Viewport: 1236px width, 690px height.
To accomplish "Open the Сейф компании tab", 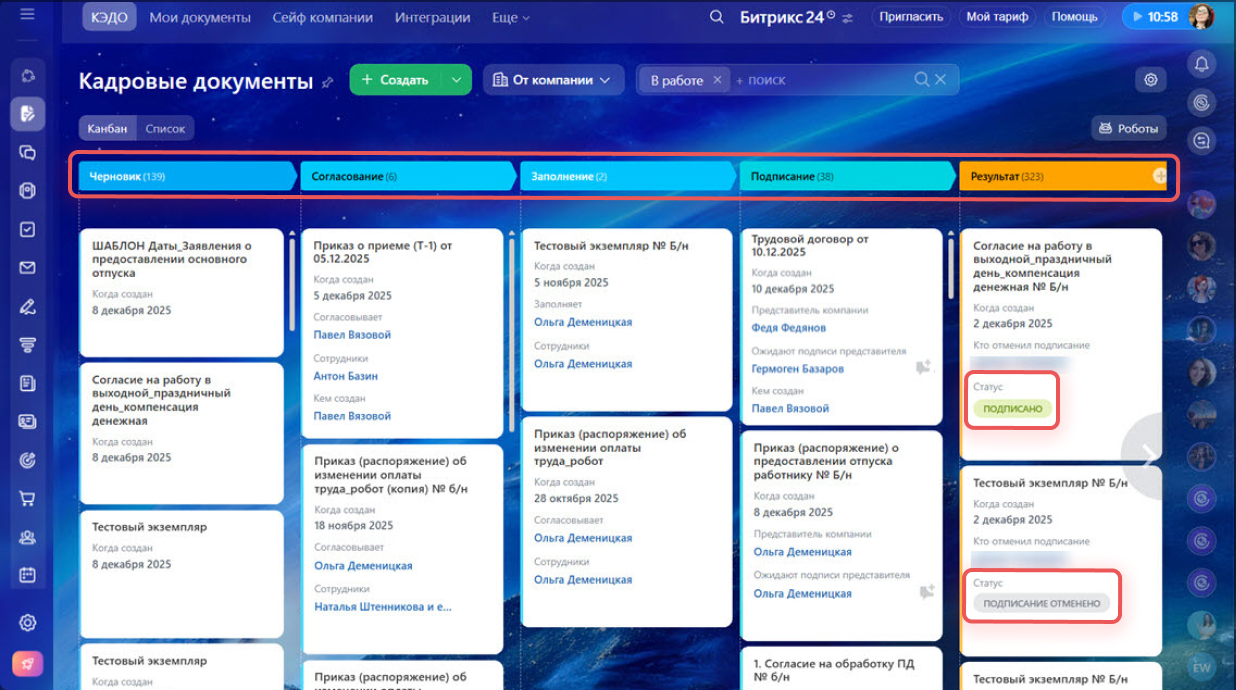I will pyautogui.click(x=323, y=17).
